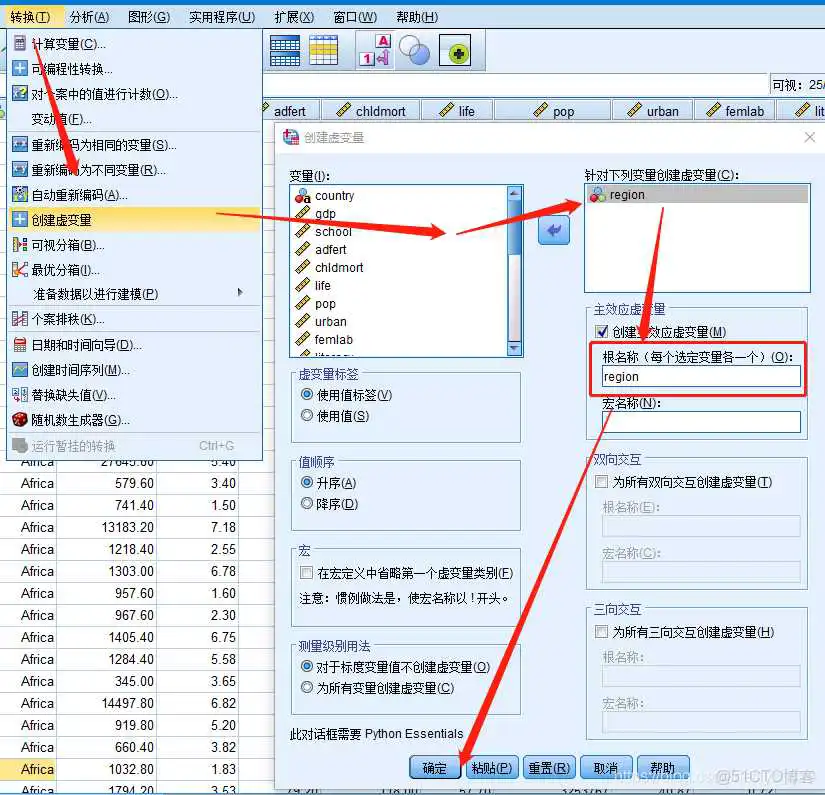Choose 替换缺失值 menu entry
The height and width of the screenshot is (795, 825).
coord(135,395)
